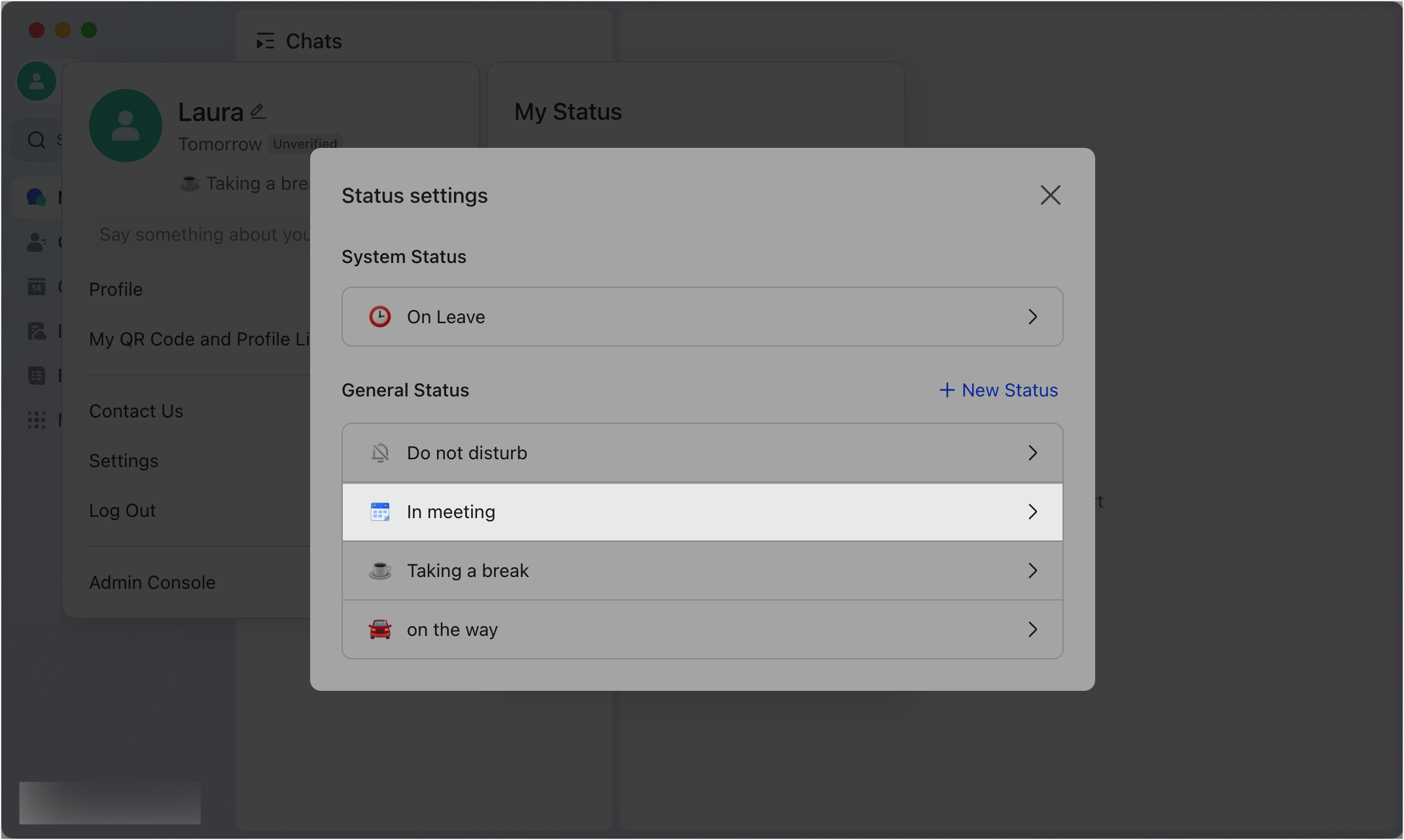
Task: Click the Docs icon in the sidebar
Action: point(36,330)
